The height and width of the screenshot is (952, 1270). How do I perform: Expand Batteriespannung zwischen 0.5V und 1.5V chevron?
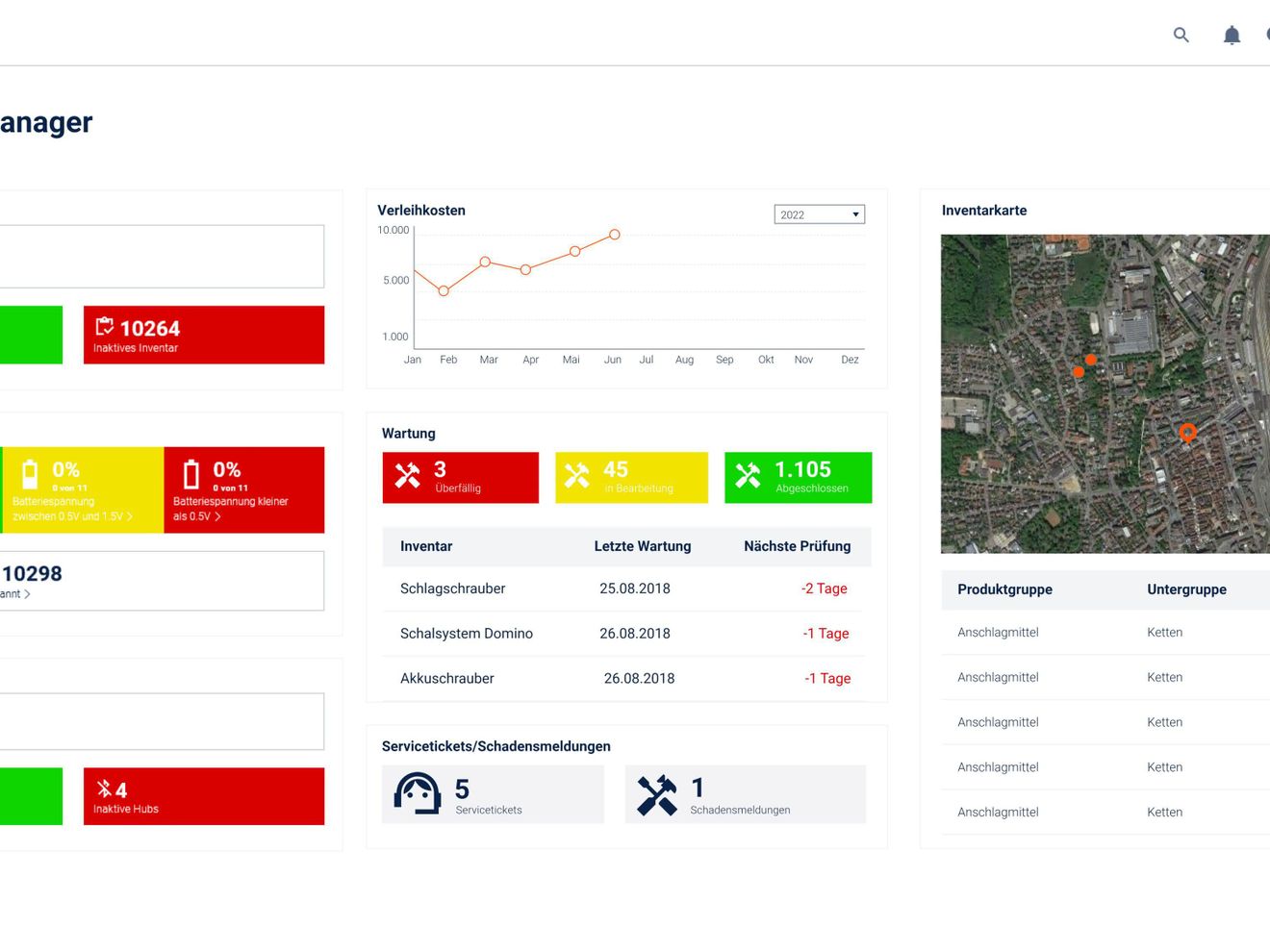(x=130, y=516)
